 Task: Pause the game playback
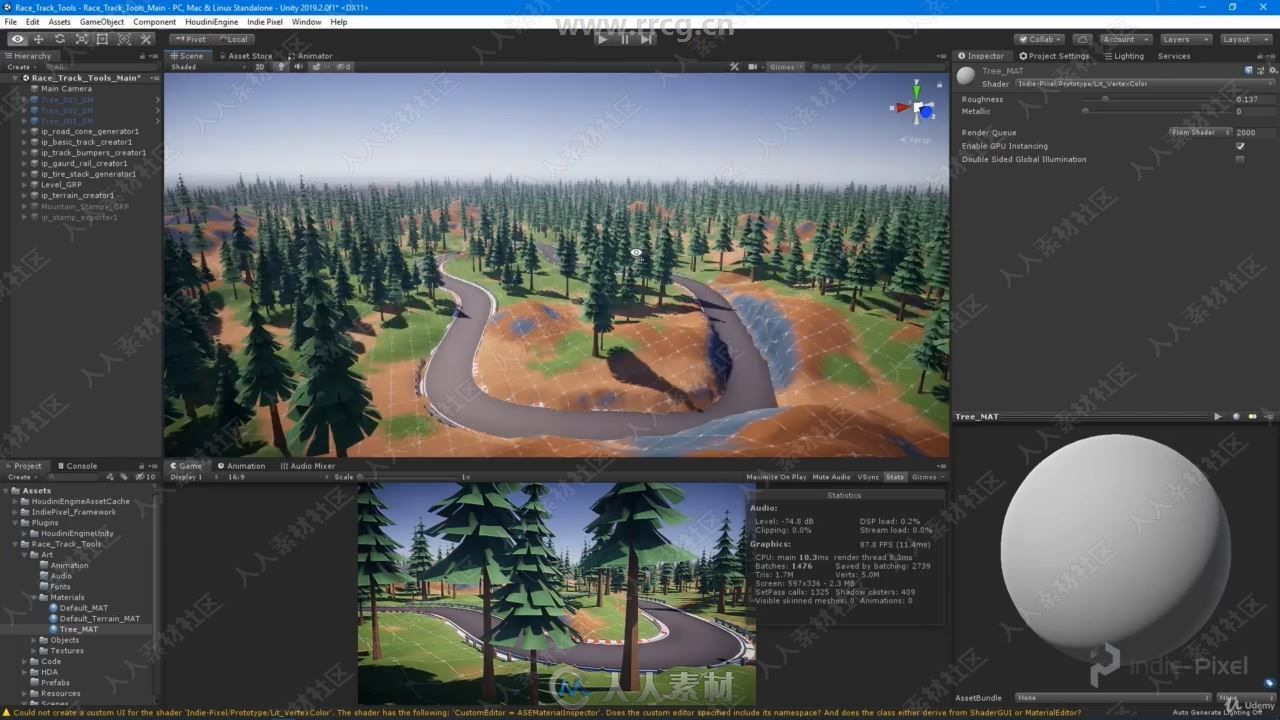coord(625,39)
